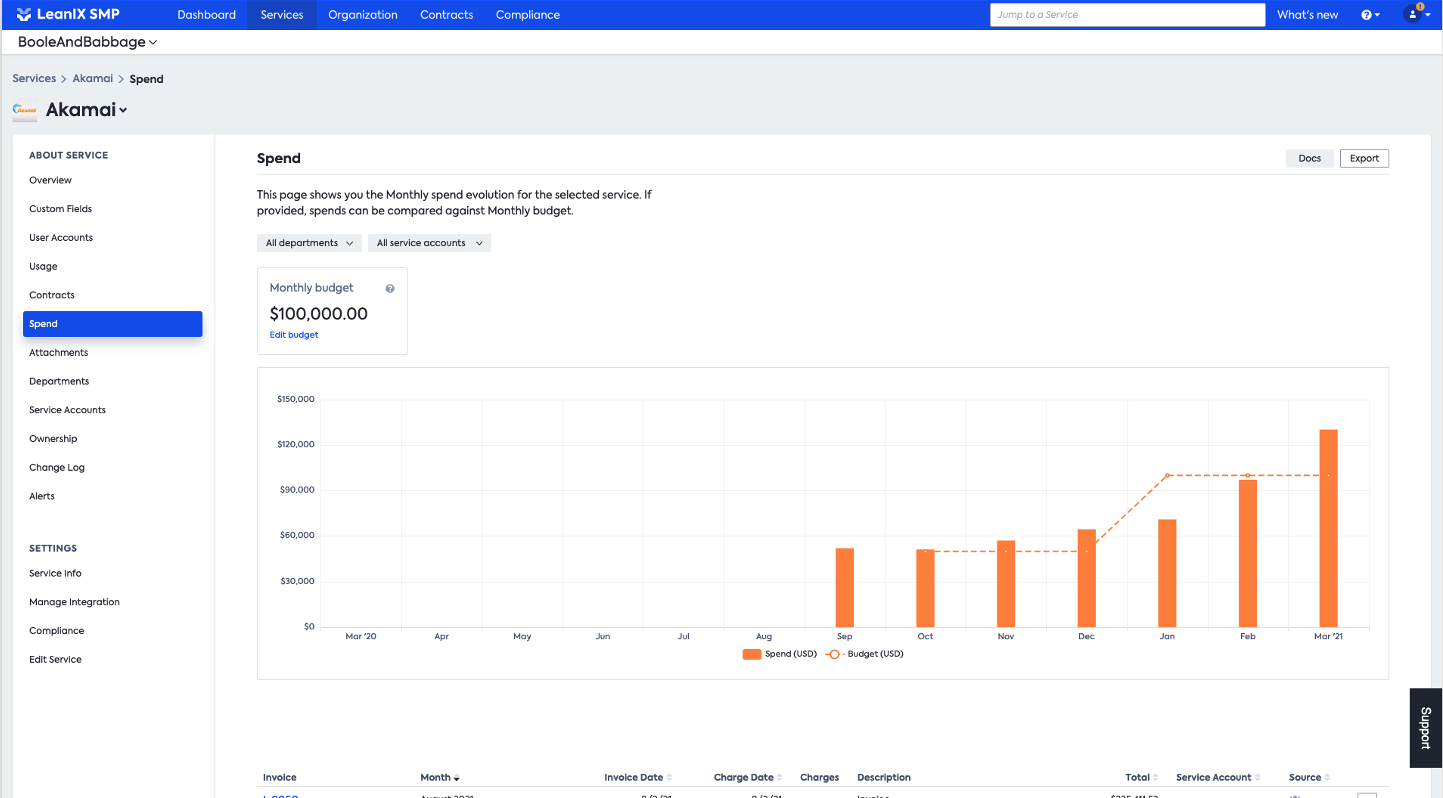Go to Dashboard in top navigation
The width and height of the screenshot is (1443, 798).
pos(207,15)
